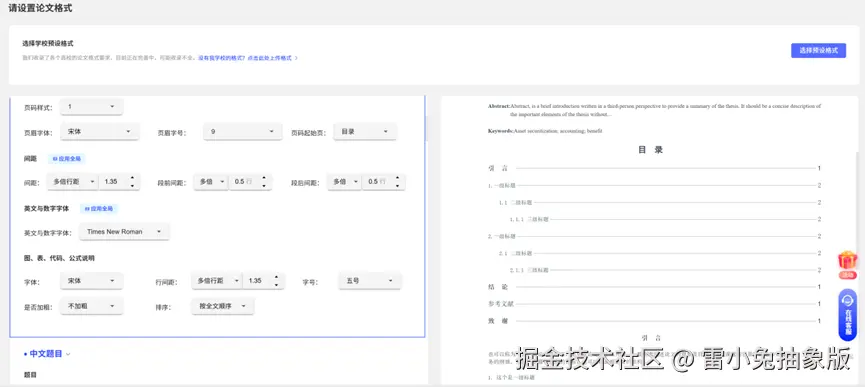
Task: Open the 排序 dropdown showing 按全文顺序
Action: (222, 306)
